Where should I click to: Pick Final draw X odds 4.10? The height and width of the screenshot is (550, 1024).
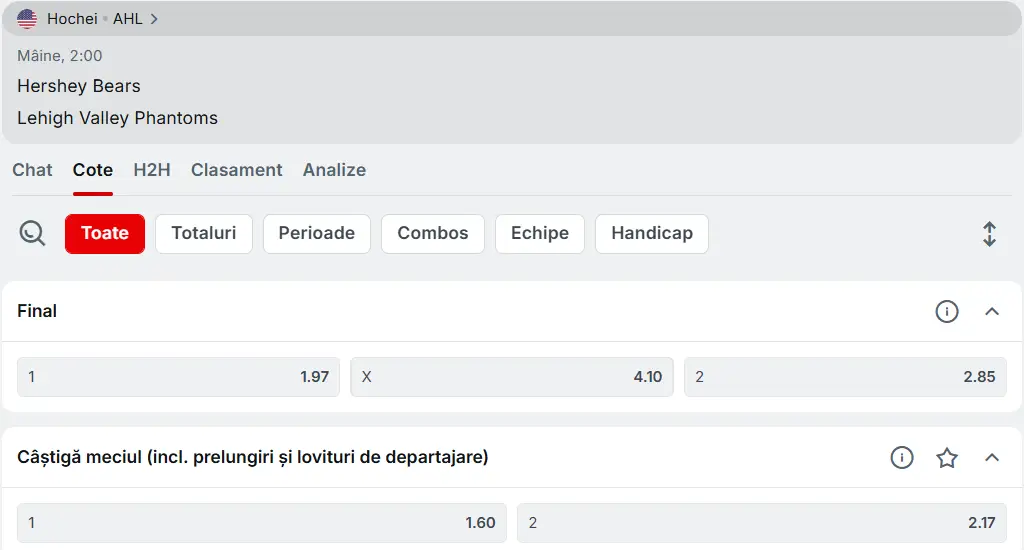pos(511,377)
